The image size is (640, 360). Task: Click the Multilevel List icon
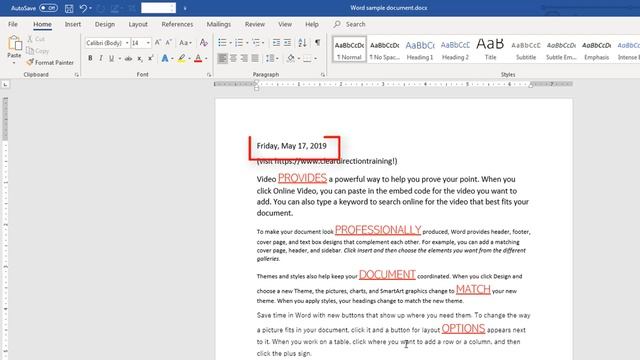pos(256,42)
